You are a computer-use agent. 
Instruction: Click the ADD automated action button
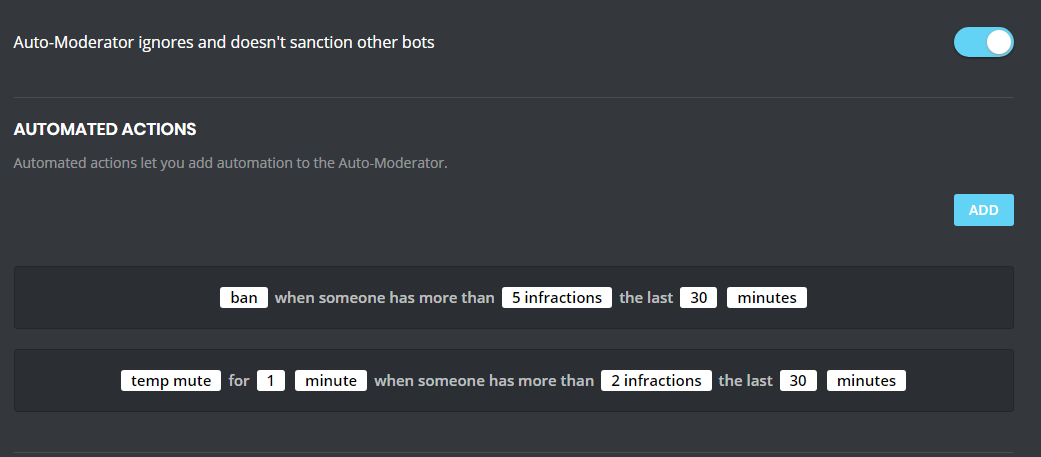coord(983,210)
